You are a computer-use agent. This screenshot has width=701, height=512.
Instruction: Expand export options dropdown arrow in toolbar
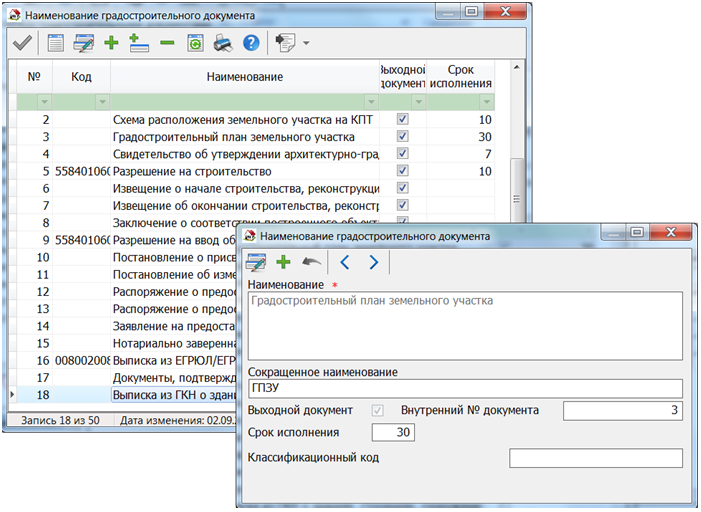coord(306,44)
